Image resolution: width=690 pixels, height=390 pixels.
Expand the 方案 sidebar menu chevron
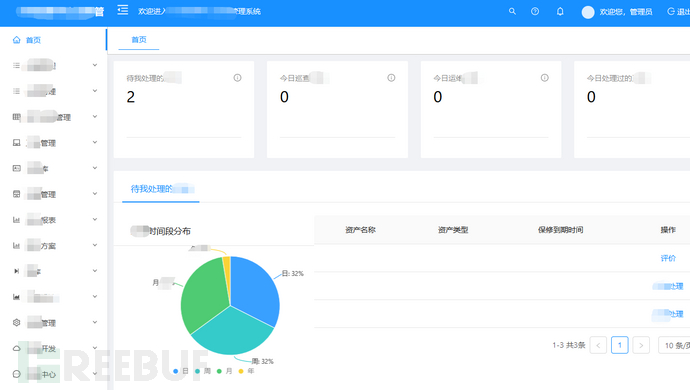click(95, 245)
